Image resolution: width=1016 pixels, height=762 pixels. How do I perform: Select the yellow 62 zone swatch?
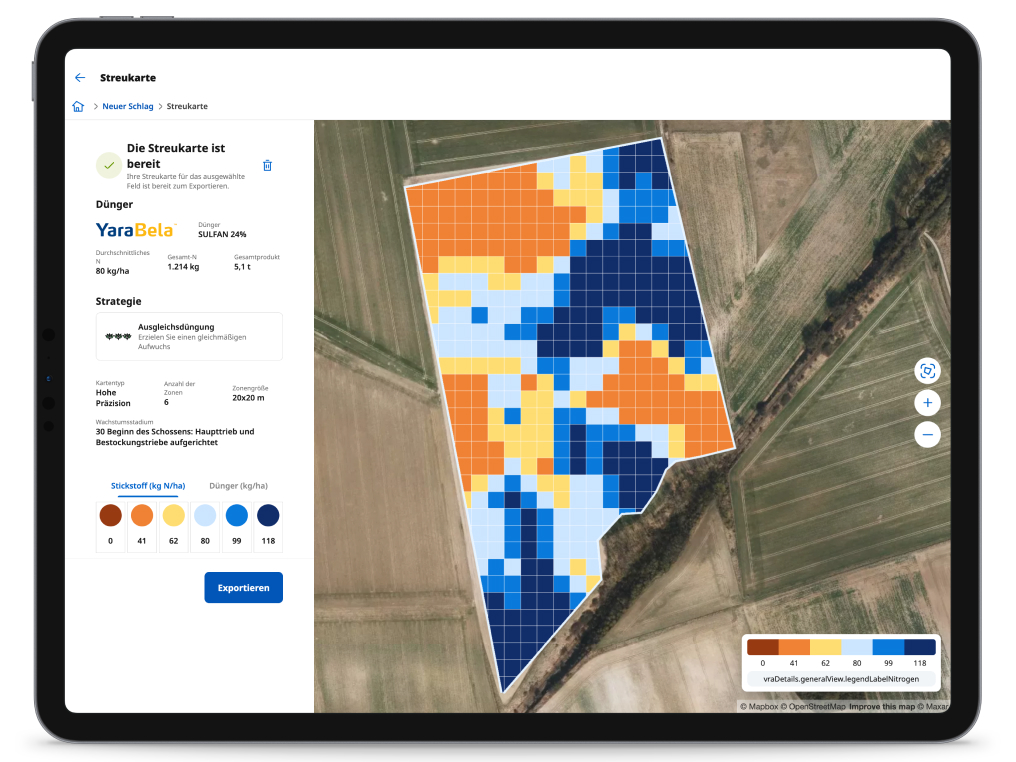click(173, 516)
